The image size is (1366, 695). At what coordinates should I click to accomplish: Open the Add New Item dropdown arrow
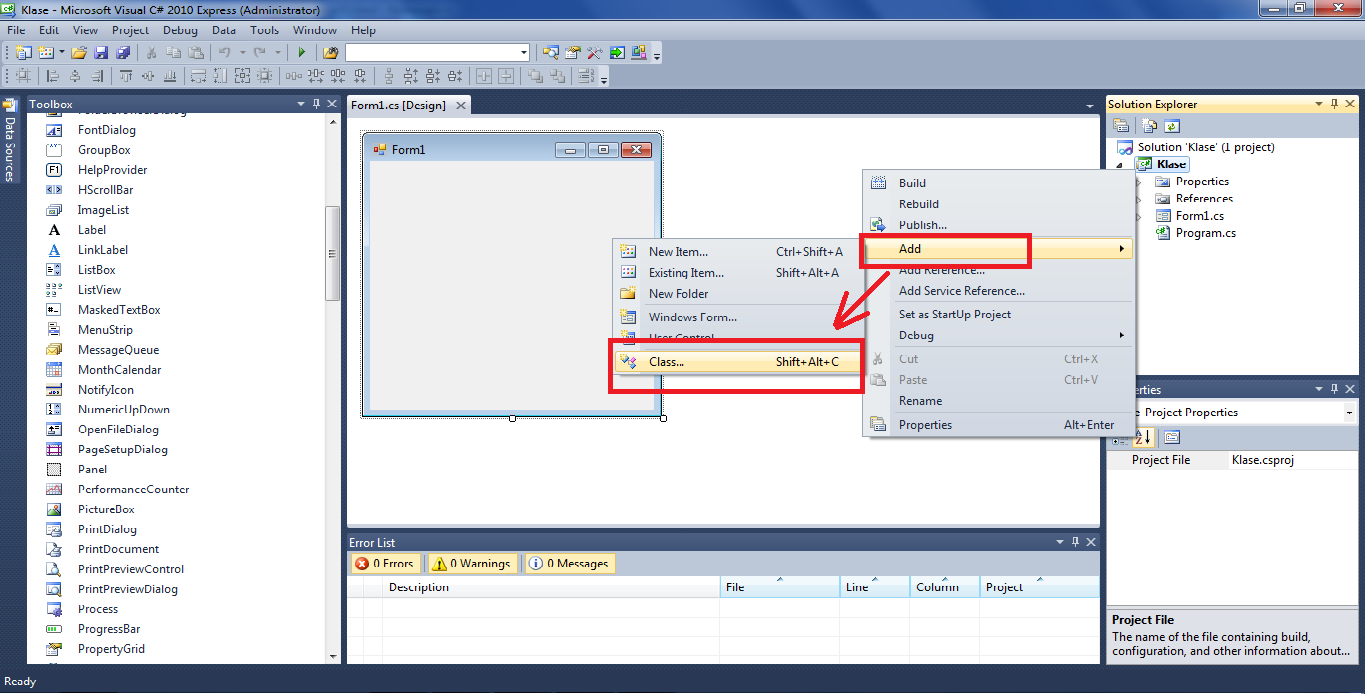61,52
